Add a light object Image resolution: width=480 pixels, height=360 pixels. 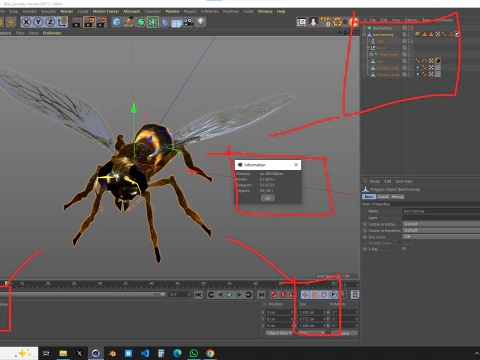point(200,22)
